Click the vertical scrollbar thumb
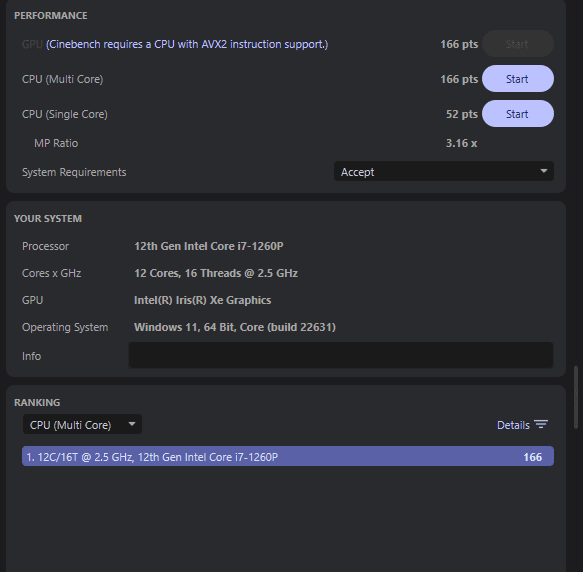The image size is (583, 572). tap(576, 397)
